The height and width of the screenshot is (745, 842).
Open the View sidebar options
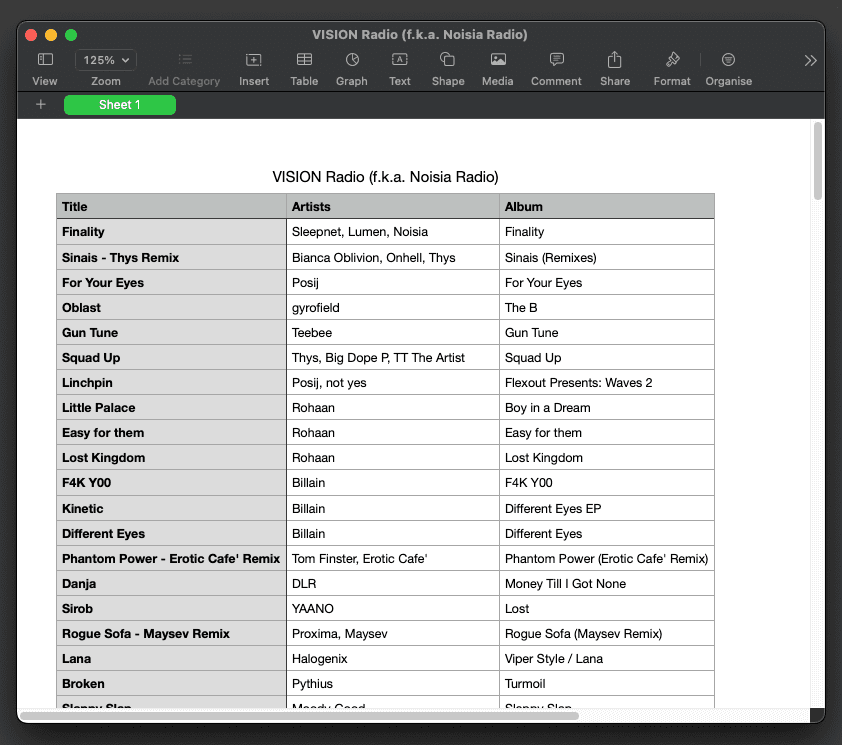[45, 60]
